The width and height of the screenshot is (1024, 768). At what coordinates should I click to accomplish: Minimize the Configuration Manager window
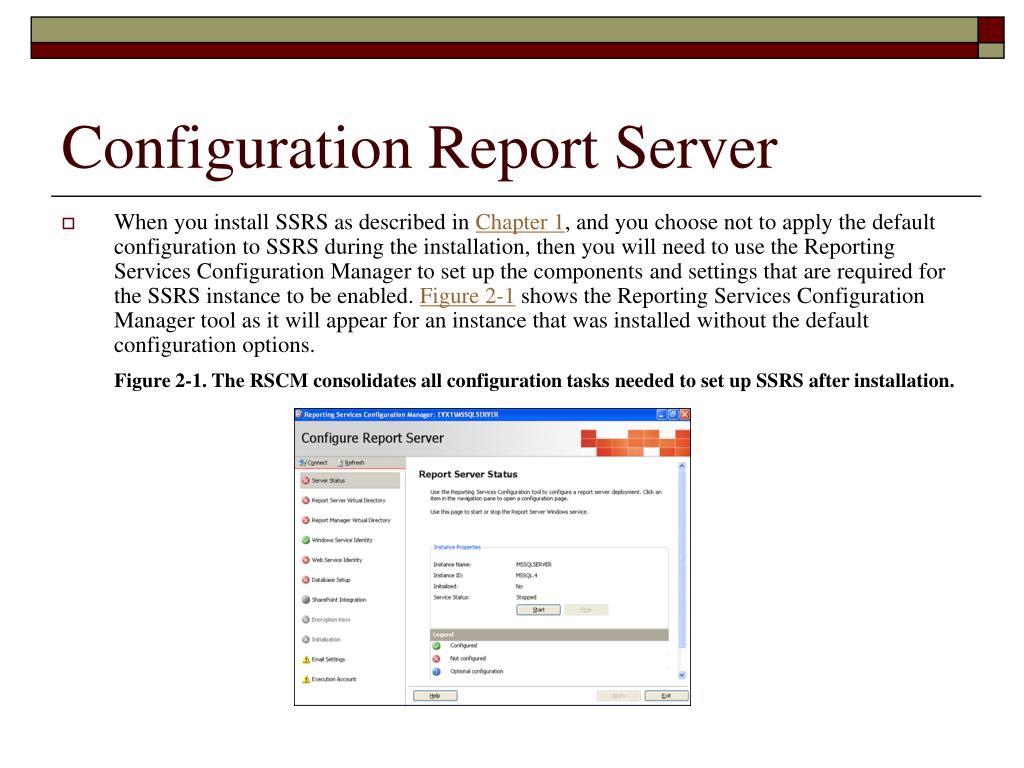pos(661,415)
